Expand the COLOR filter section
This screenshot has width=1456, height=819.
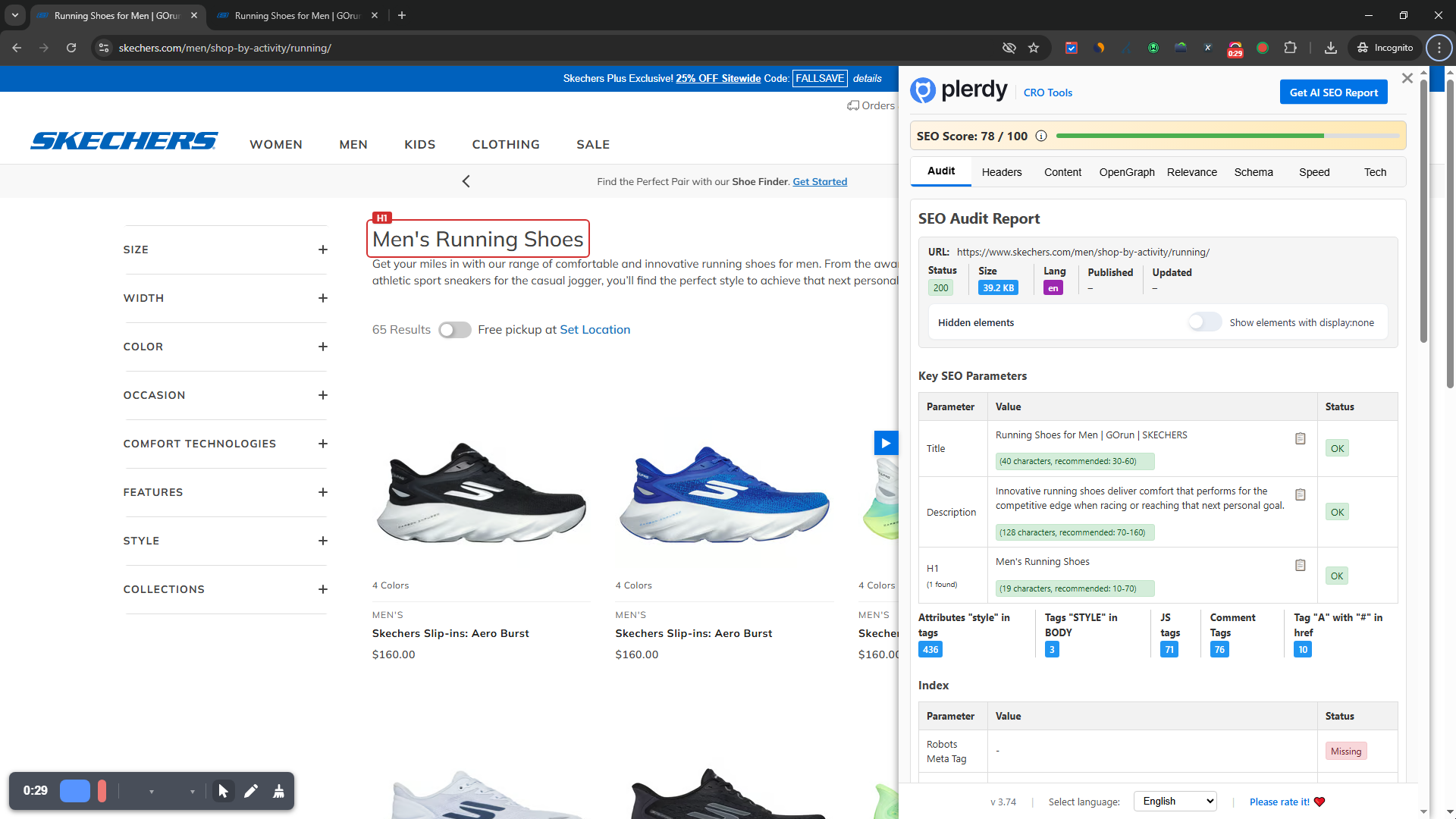(323, 347)
